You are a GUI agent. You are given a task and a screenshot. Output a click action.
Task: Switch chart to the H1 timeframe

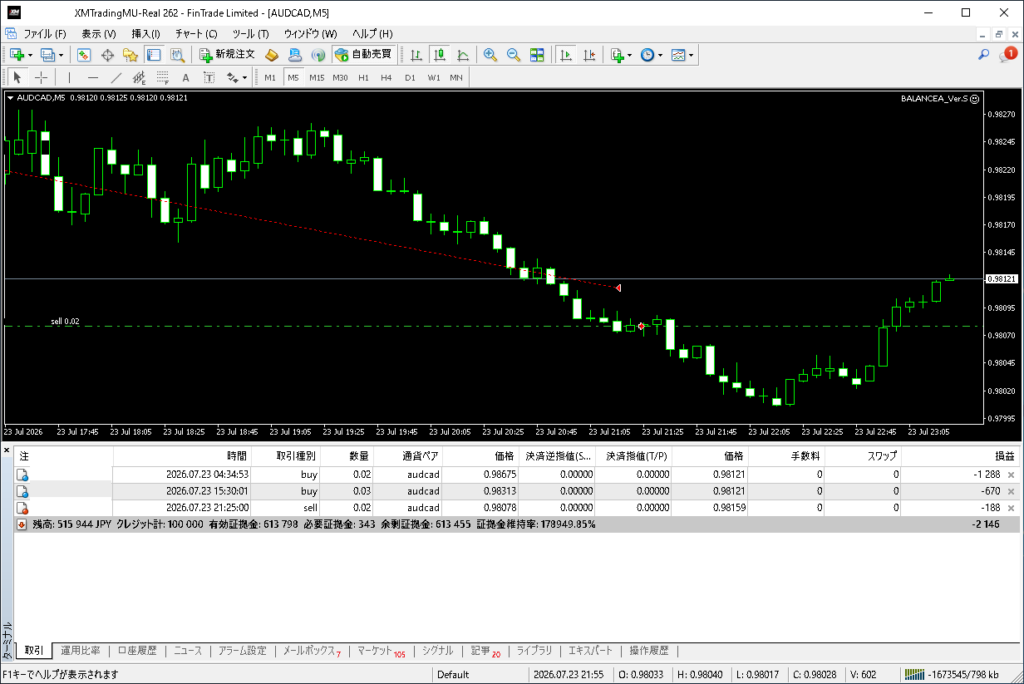click(x=364, y=78)
